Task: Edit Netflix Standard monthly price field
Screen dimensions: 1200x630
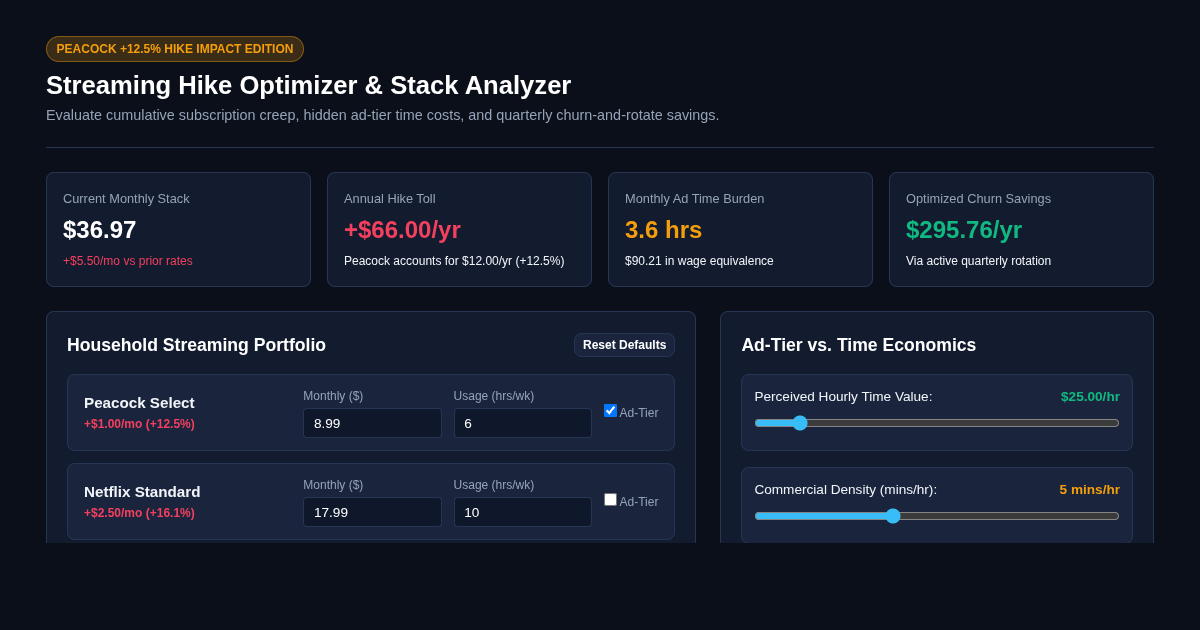Action: [372, 512]
